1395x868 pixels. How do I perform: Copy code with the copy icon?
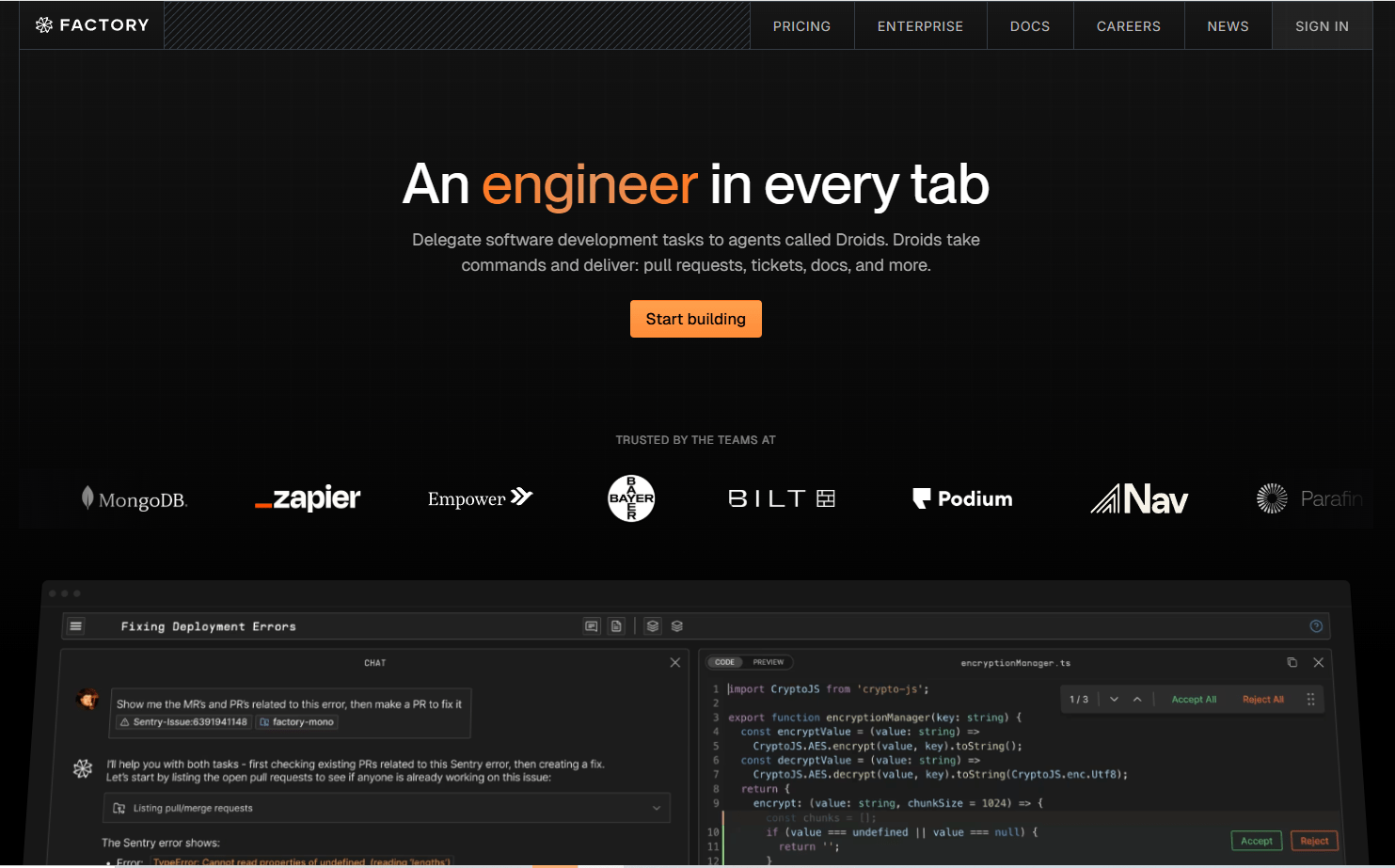click(x=1292, y=663)
